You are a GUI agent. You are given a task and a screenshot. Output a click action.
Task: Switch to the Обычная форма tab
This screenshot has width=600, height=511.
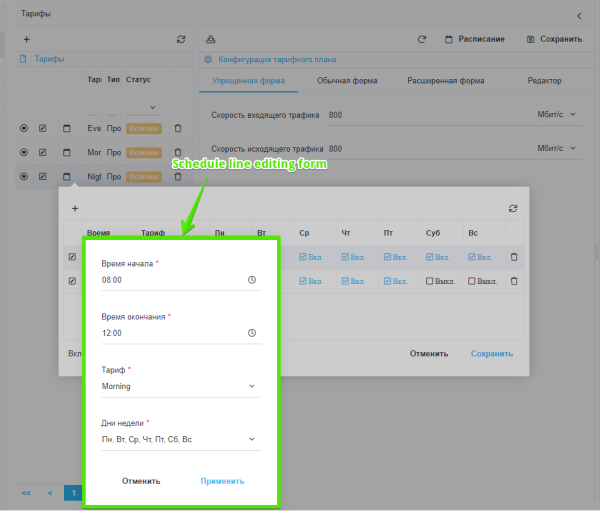point(345,81)
